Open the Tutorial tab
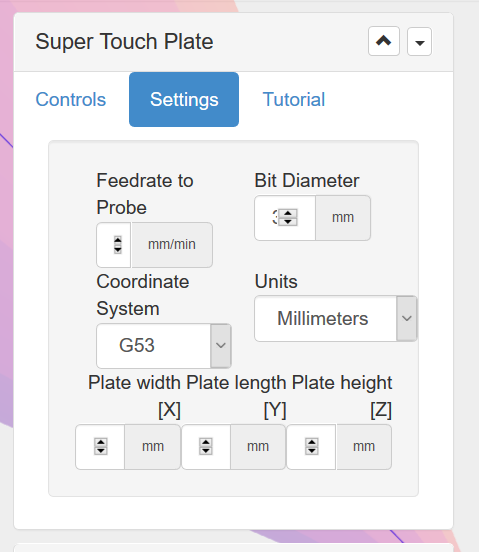Viewport: 479px width, 552px height. tap(294, 99)
